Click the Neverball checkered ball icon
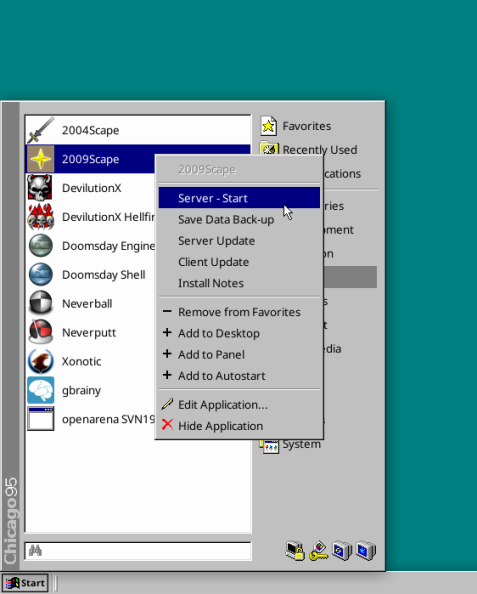Image resolution: width=477 pixels, height=594 pixels. pos(41,303)
